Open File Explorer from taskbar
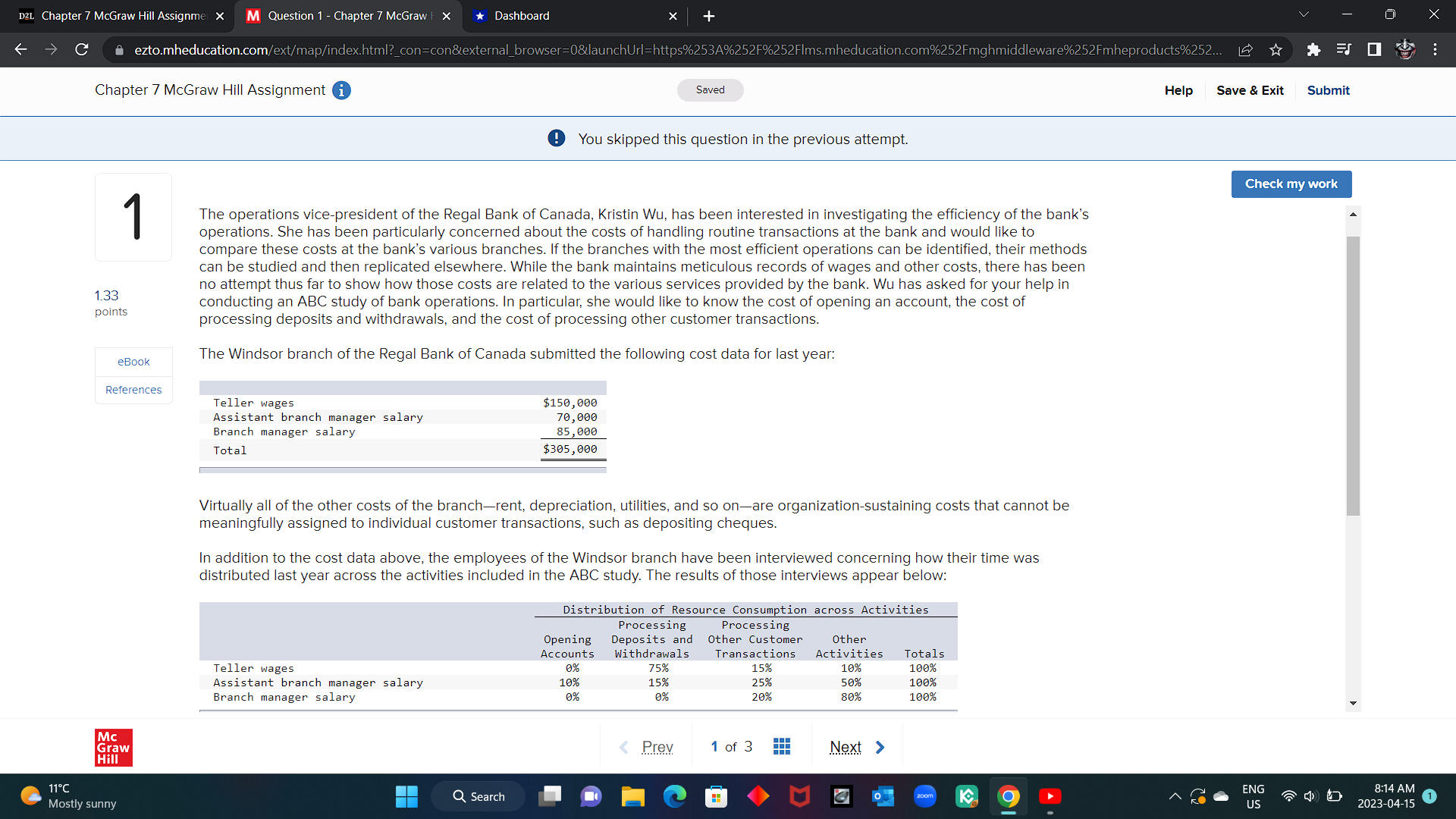The height and width of the screenshot is (819, 1456). 632,796
